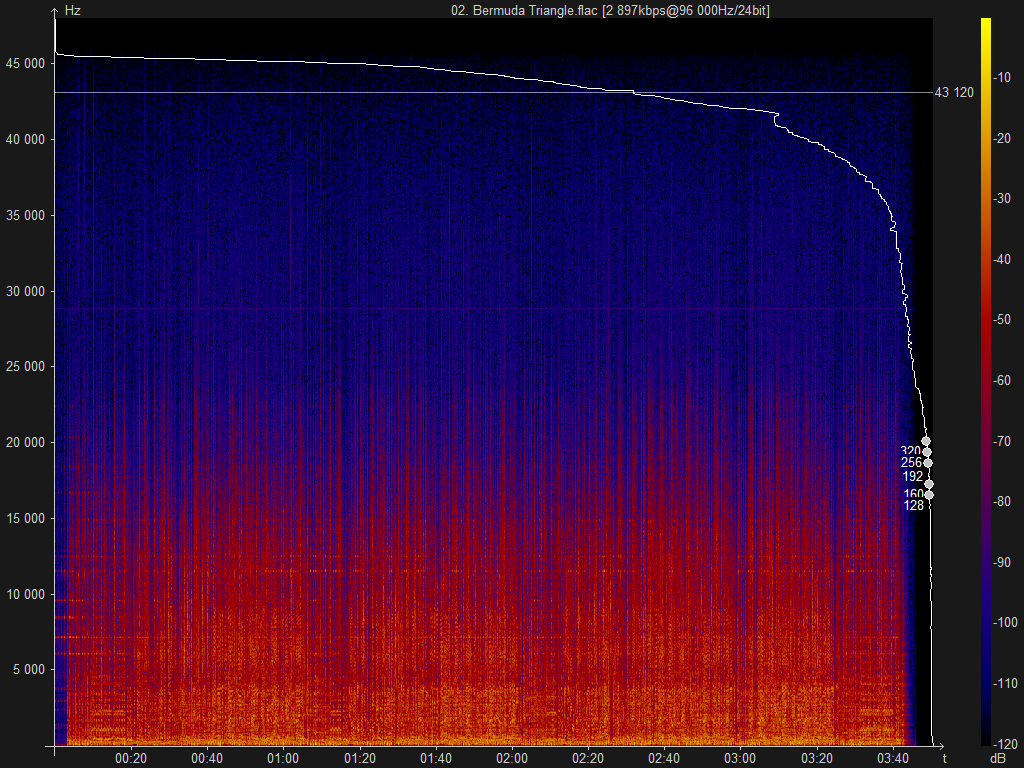The width and height of the screenshot is (1024, 768).
Task: Click the "128" bitrate marker label
Action: click(x=914, y=505)
